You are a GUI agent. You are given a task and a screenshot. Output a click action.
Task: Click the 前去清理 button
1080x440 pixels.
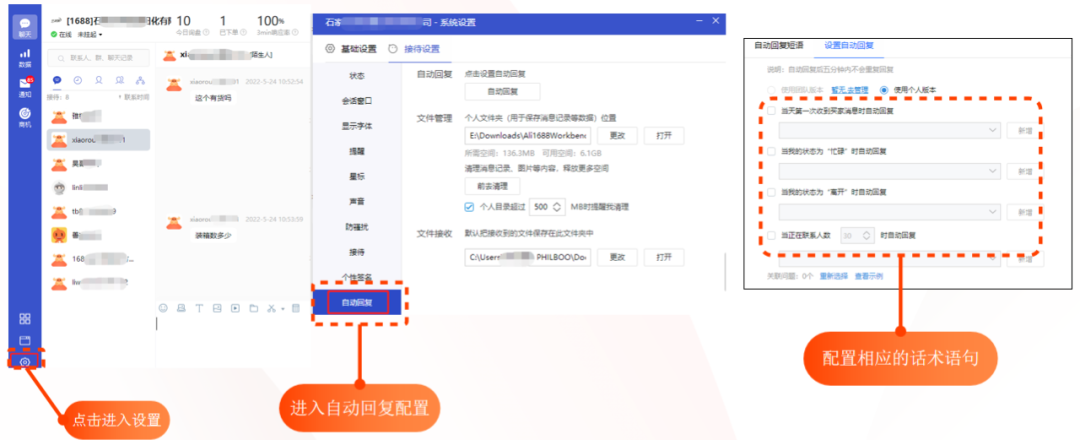pos(491,186)
